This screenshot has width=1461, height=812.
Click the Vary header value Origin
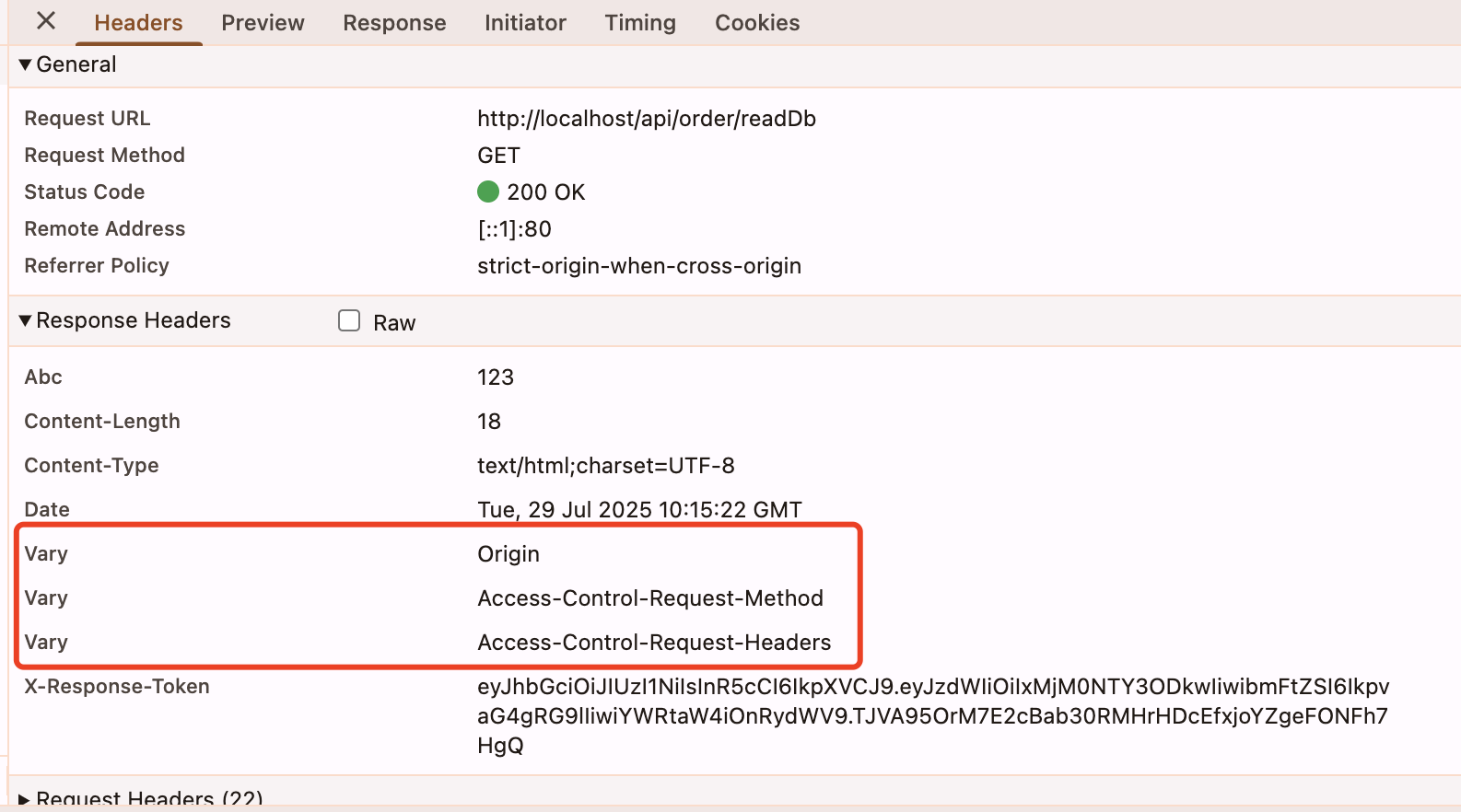pos(508,554)
